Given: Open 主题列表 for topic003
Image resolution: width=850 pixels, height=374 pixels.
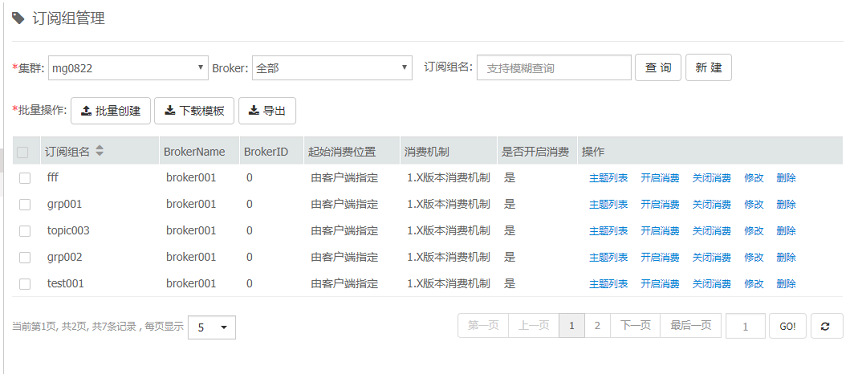Looking at the screenshot, I should coord(608,230).
